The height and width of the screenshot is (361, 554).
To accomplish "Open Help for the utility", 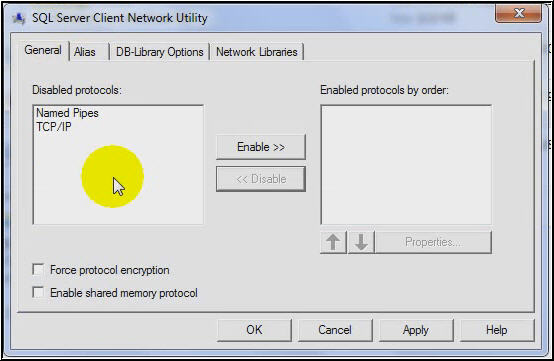I will point(497,330).
